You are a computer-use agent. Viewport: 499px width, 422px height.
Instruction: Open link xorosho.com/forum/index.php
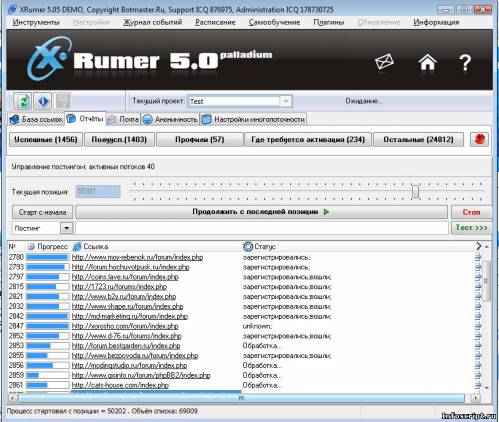coord(125,326)
